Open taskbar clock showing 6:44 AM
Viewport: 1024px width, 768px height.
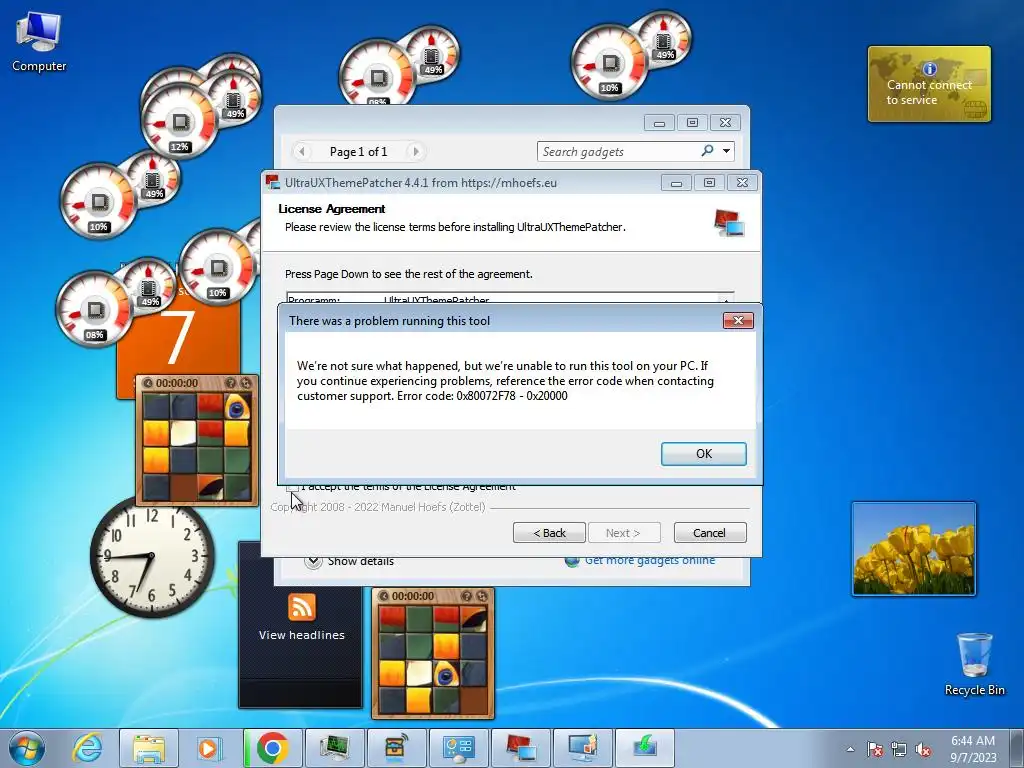pyautogui.click(x=973, y=749)
